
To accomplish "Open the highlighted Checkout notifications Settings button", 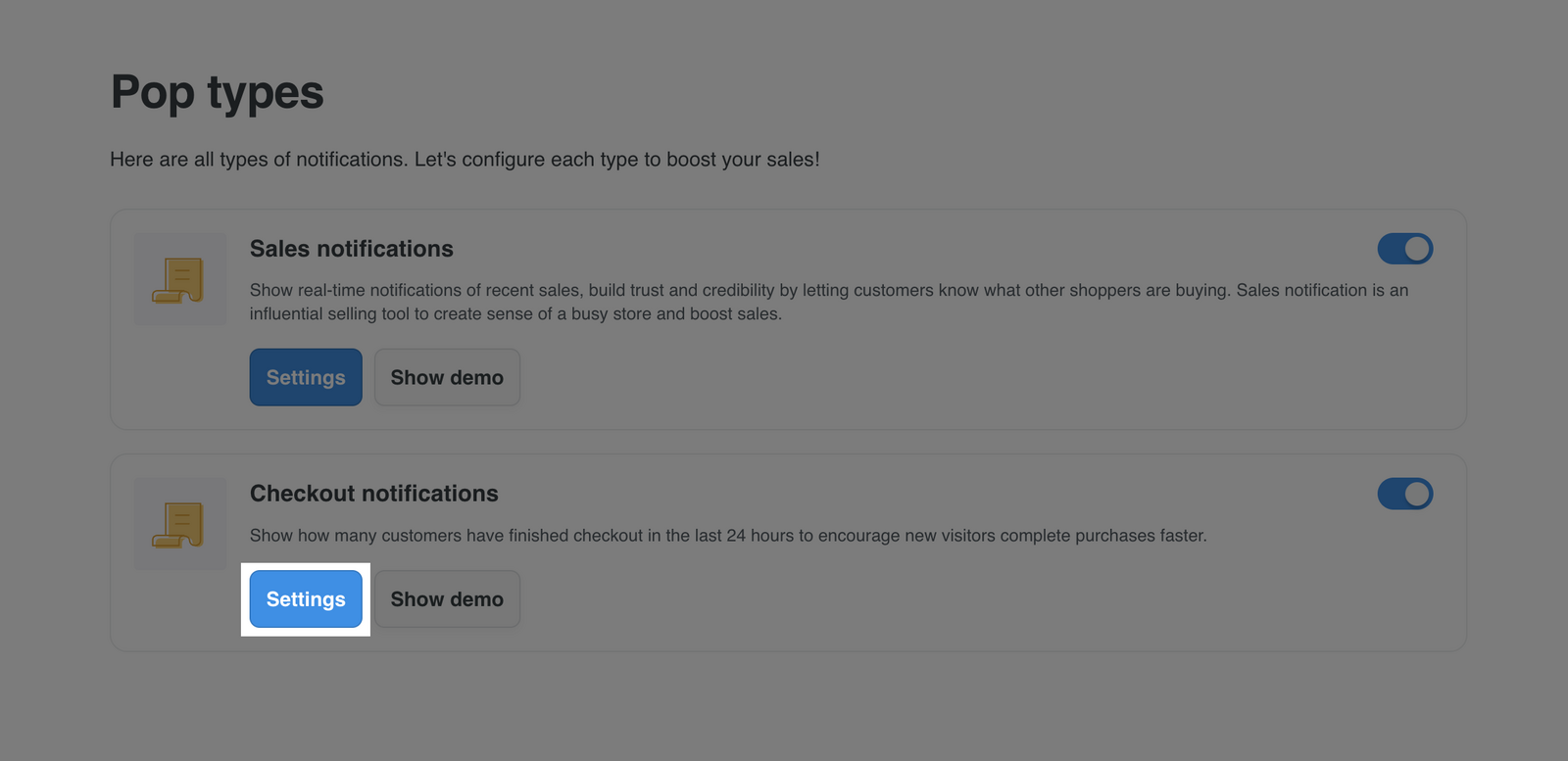I will pos(306,598).
